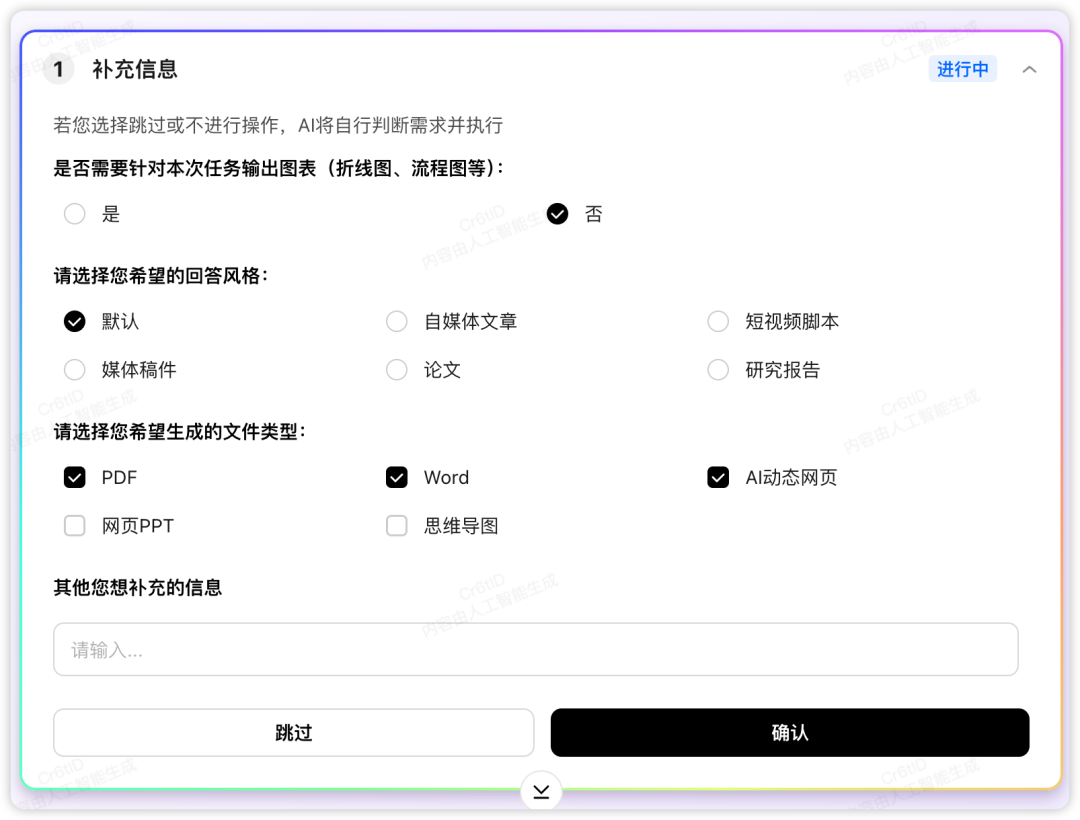This screenshot has width=1080, height=820.
Task: Click the 跳过 button
Action: pos(294,733)
